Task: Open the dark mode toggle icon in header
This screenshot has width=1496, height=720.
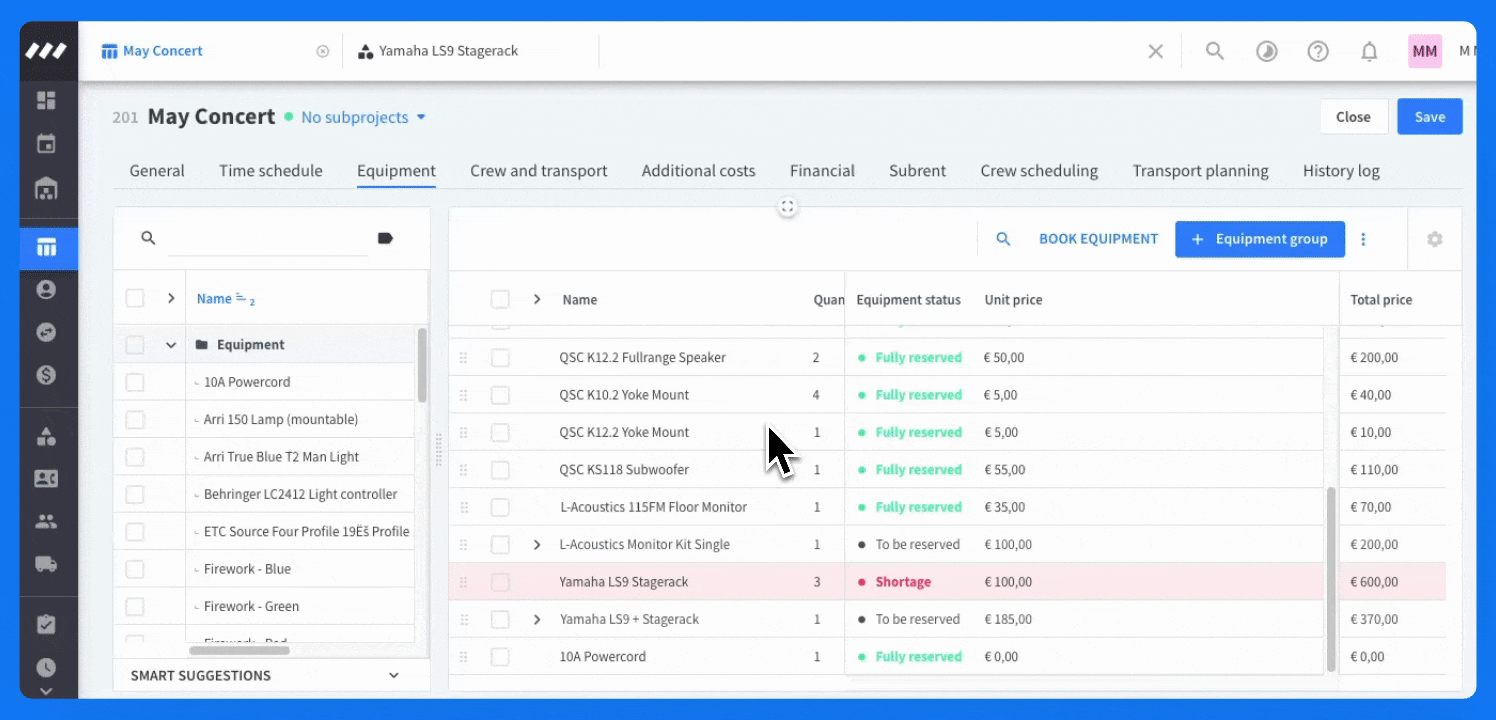Action: (1266, 50)
